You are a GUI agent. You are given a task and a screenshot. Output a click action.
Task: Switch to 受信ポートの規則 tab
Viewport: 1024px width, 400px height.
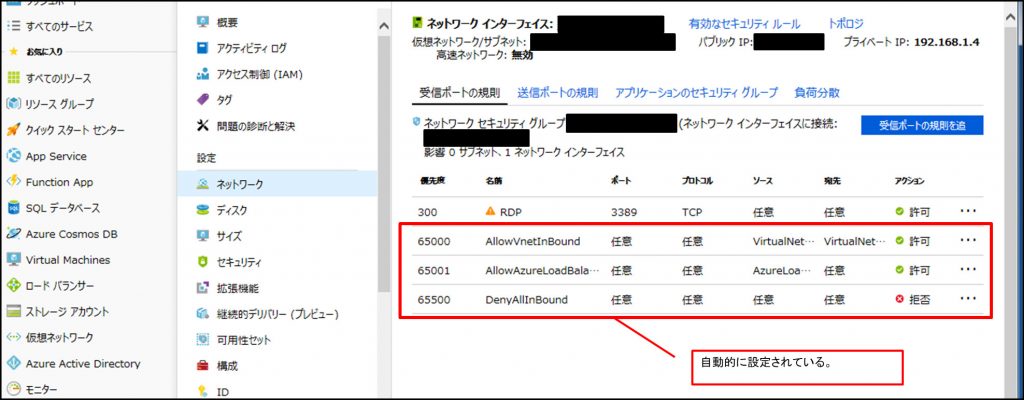tap(460, 93)
